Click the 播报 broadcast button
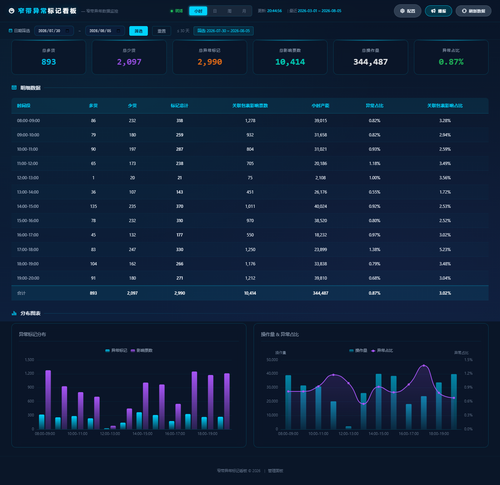 [x=438, y=11]
